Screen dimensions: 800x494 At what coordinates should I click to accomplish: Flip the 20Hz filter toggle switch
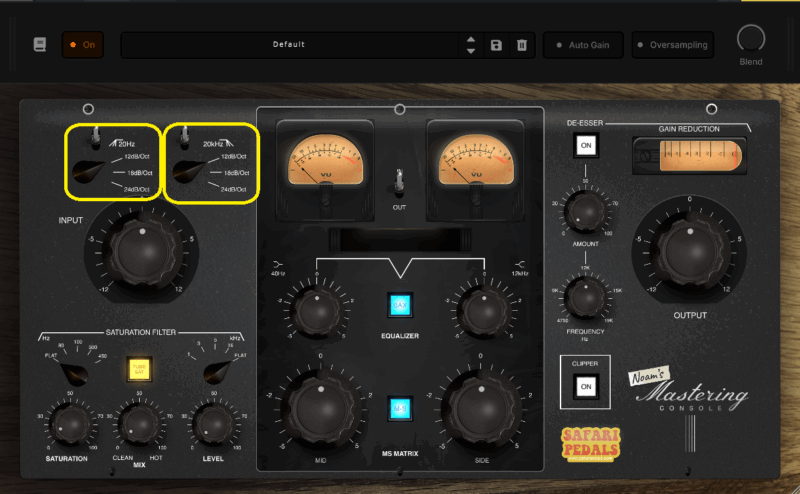click(97, 136)
